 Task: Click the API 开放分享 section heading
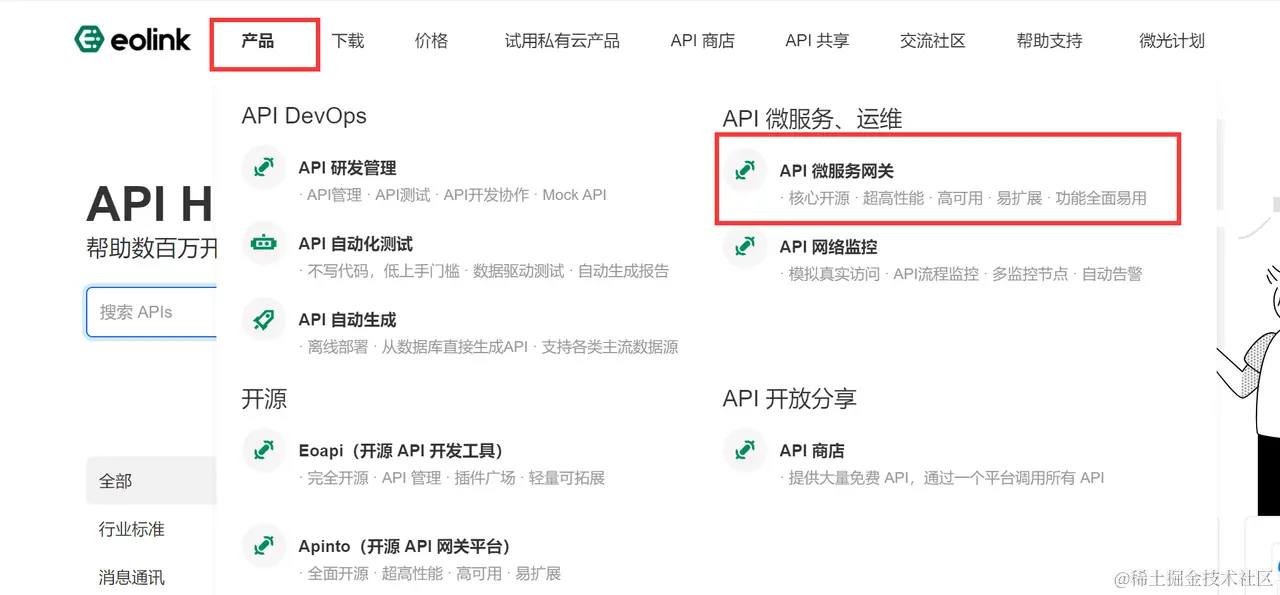[x=790, y=399]
